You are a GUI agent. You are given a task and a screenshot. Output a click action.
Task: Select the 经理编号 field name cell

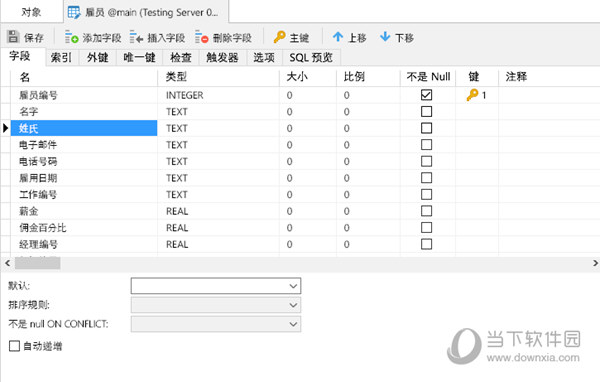pos(84,244)
